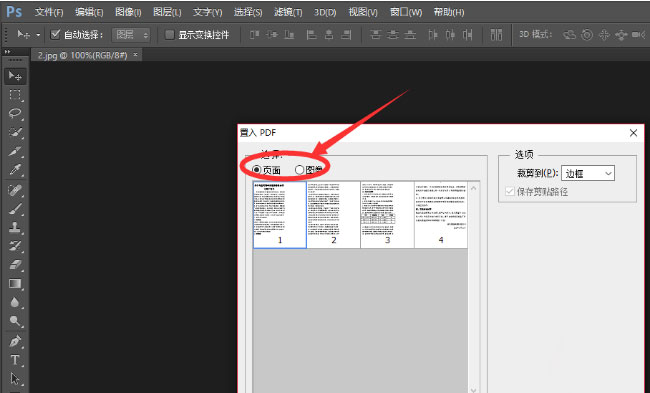Select the Lasso tool
This screenshot has height=393, width=650.
tap(15, 114)
